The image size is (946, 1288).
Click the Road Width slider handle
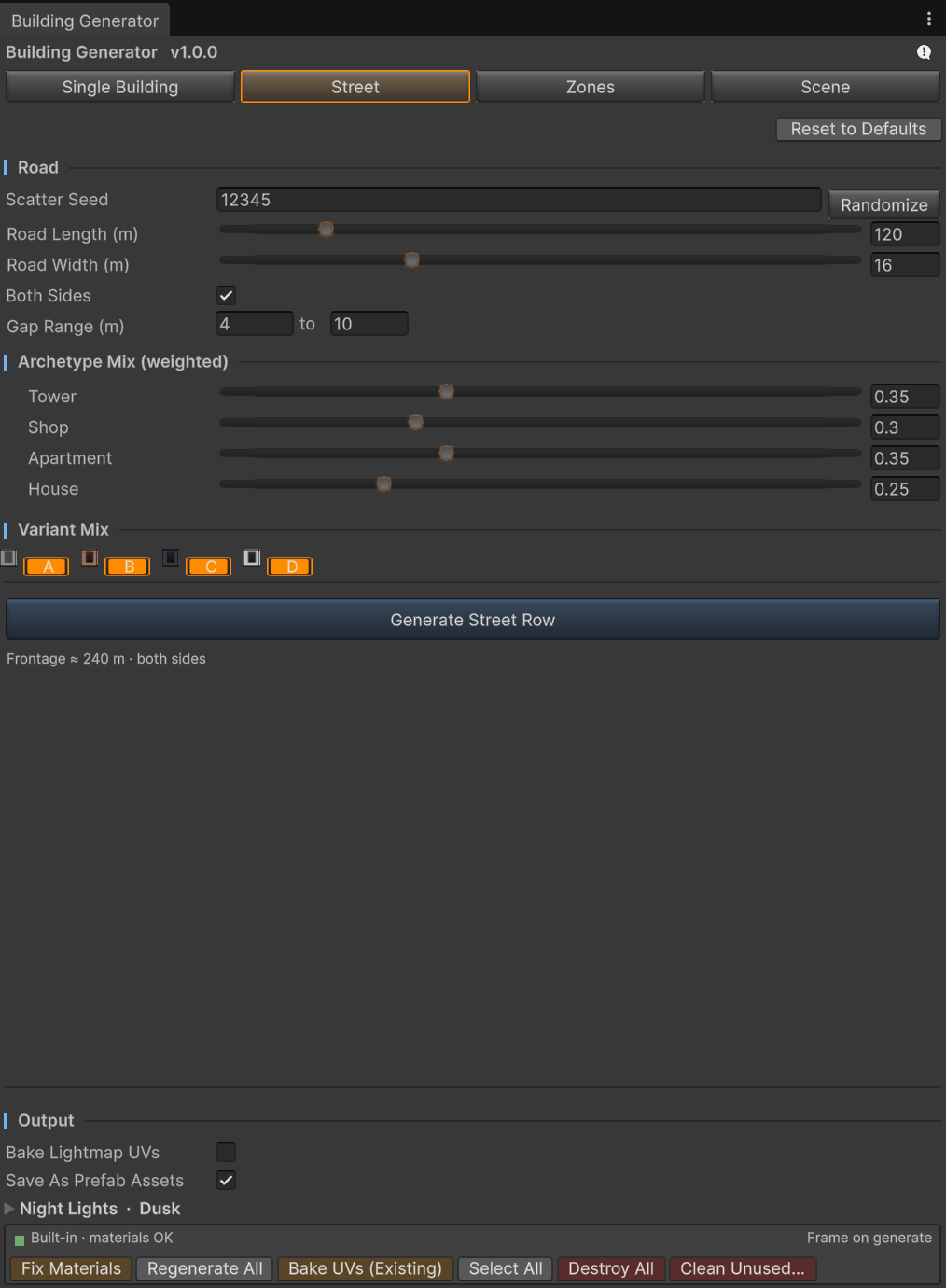tap(411, 259)
